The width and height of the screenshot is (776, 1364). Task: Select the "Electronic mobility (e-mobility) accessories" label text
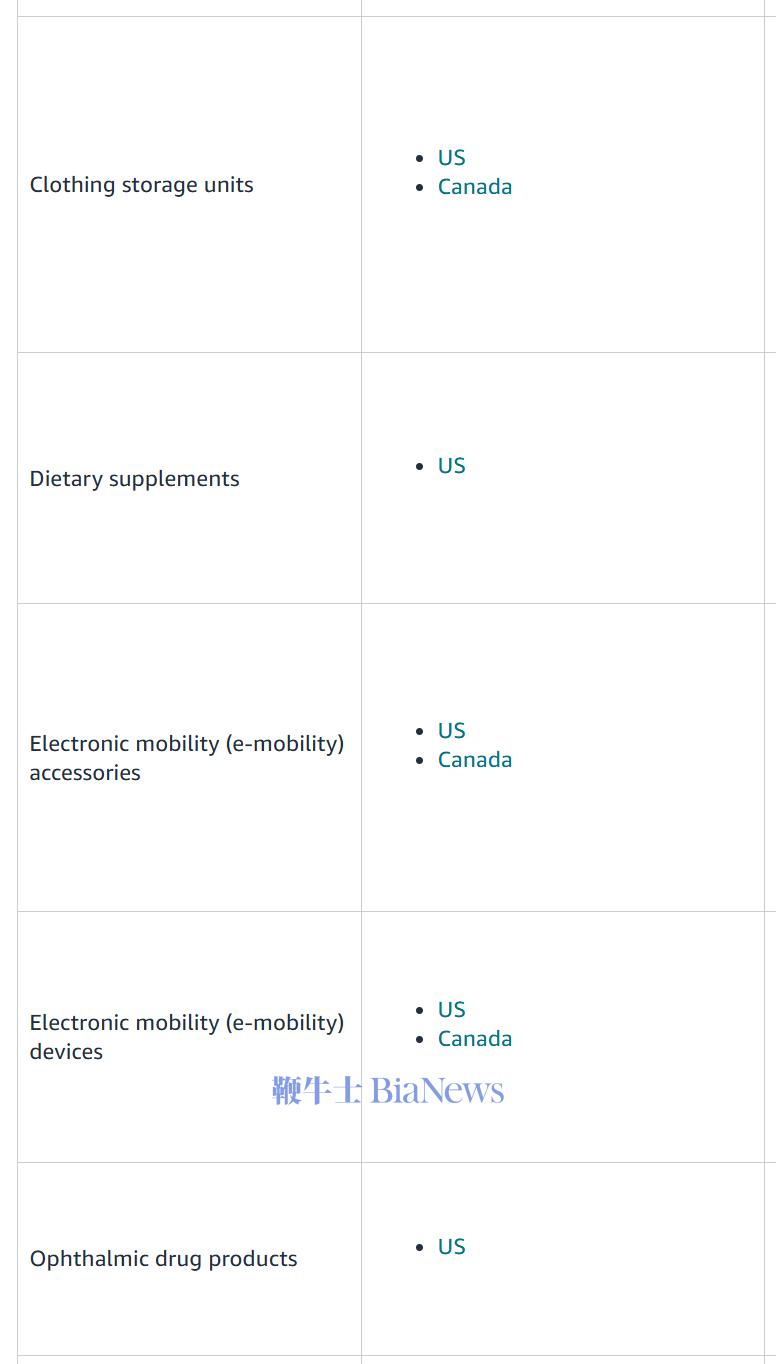(186, 758)
